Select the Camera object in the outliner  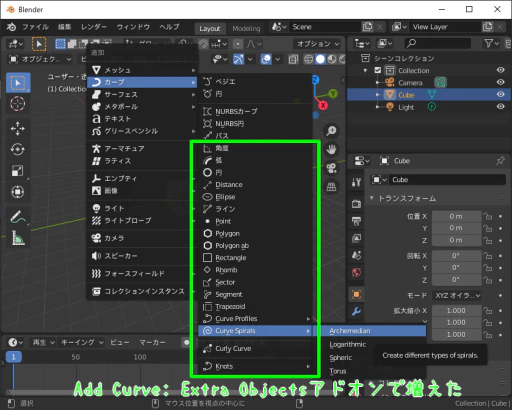tap(410, 83)
